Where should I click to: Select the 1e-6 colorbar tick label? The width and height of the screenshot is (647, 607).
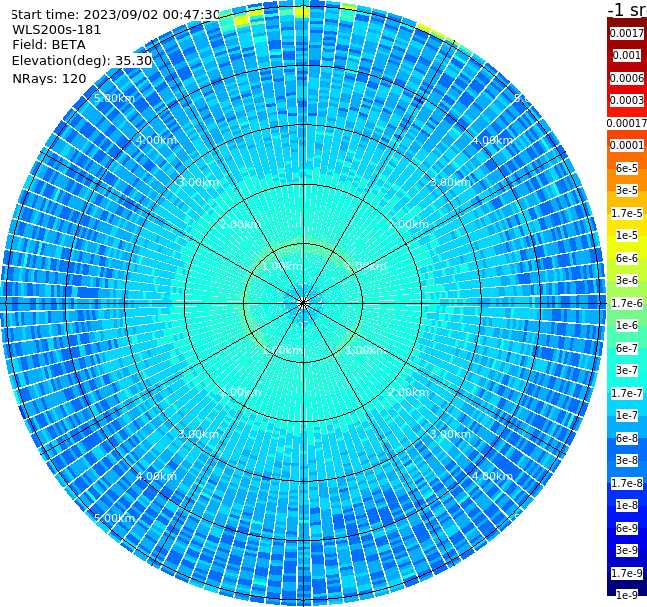(x=627, y=325)
